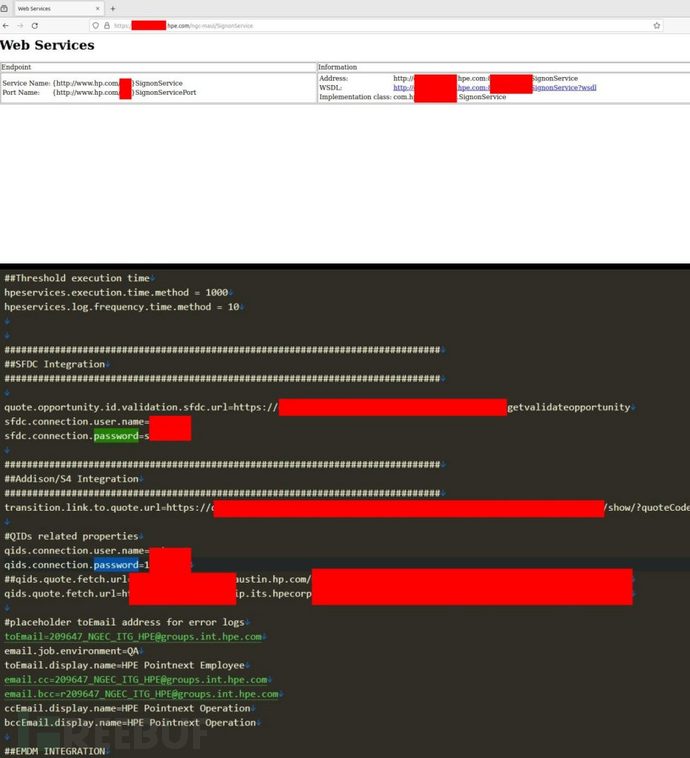Click the hpeservices.log.frequency.time.method = 10 line
Viewport: 690px width, 758px height.
[124, 307]
